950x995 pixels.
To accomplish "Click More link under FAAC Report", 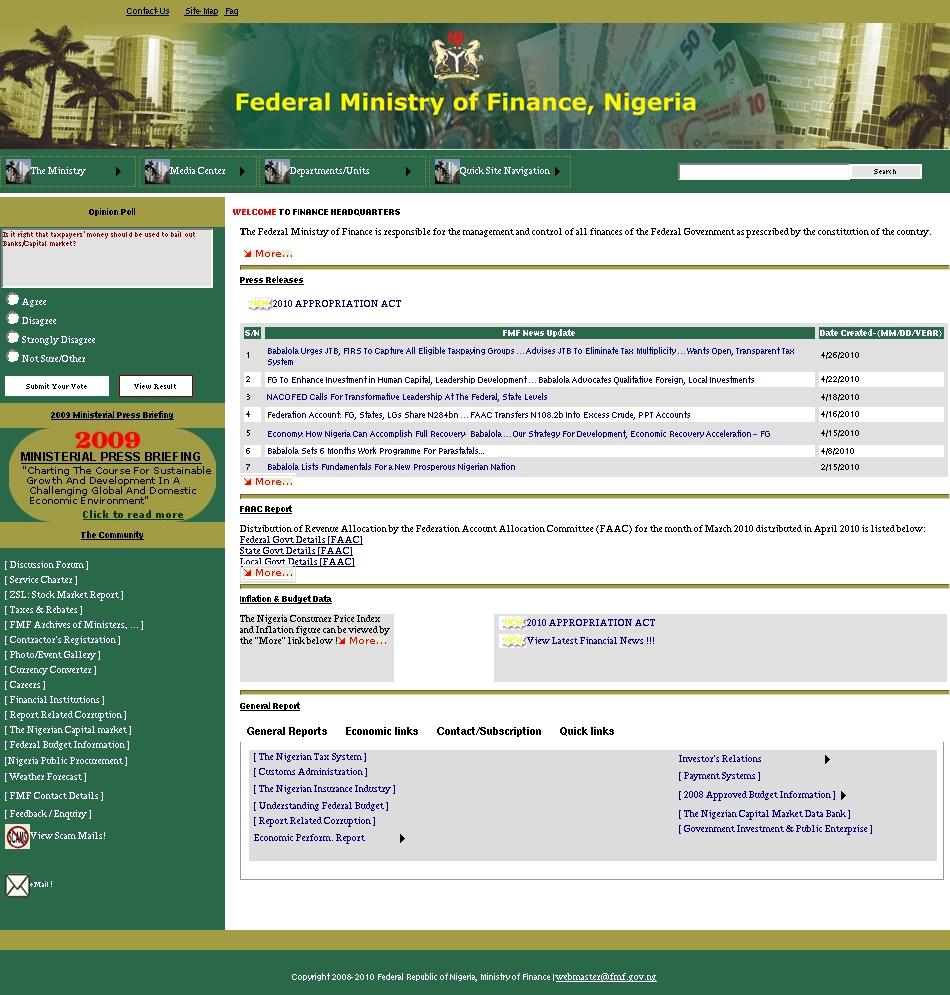I will [x=268, y=572].
